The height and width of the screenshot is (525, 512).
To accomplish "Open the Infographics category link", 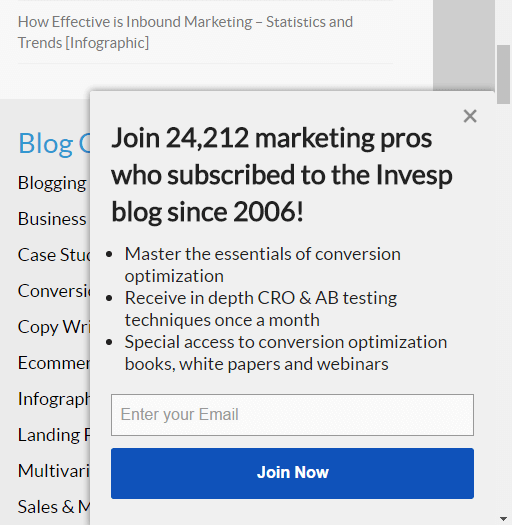I will tap(54, 399).
